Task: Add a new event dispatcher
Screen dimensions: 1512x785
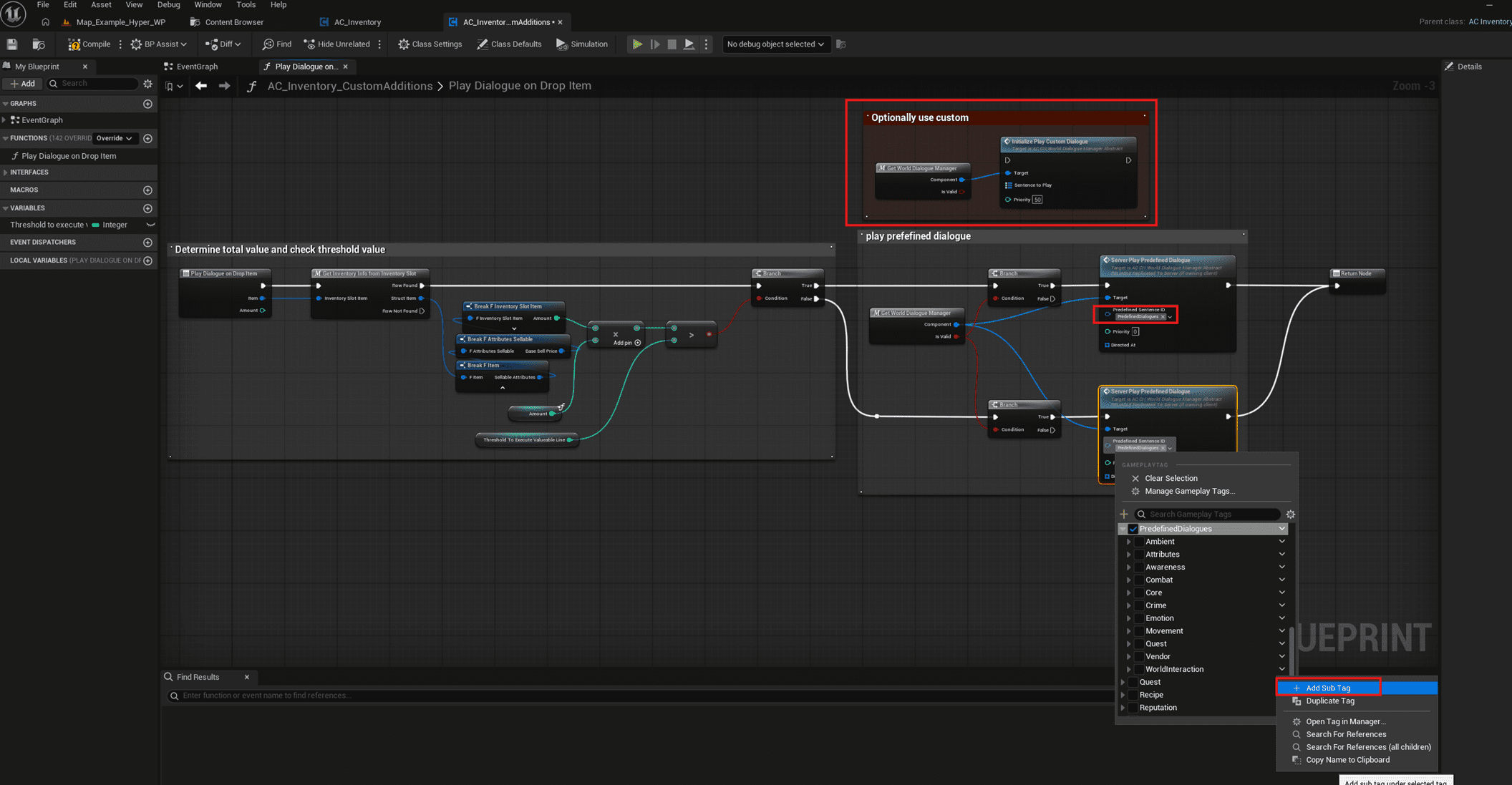Action: point(148,243)
